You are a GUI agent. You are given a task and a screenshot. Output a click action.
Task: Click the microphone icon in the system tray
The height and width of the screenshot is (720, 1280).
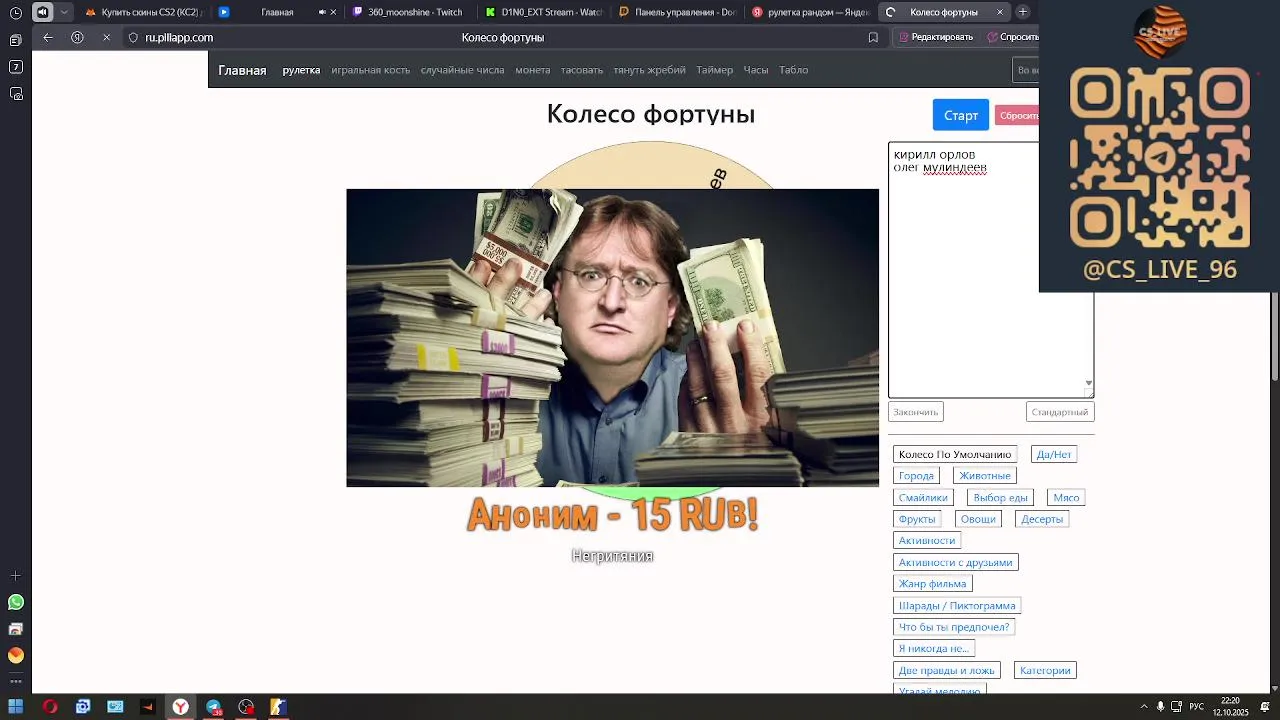pyautogui.click(x=1161, y=707)
